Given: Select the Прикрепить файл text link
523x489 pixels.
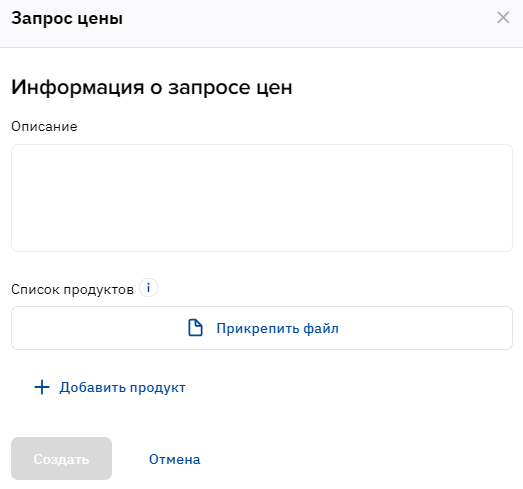Looking at the screenshot, I should click(x=278, y=328).
